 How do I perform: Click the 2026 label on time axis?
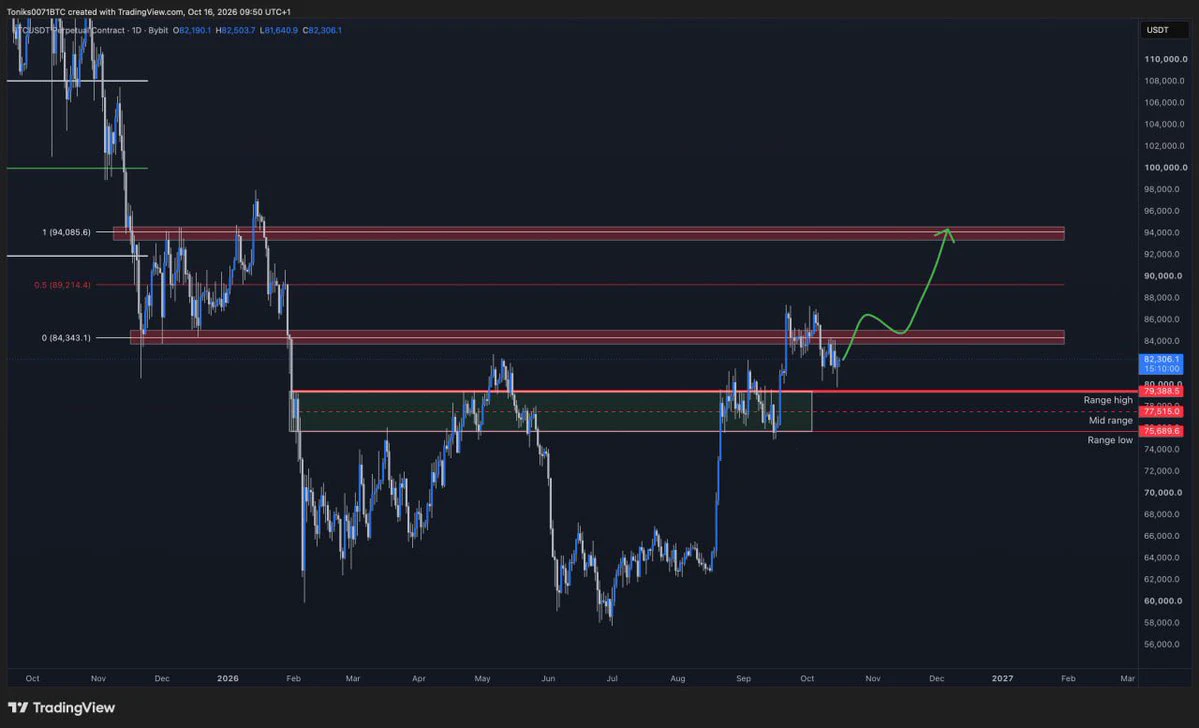[228, 678]
